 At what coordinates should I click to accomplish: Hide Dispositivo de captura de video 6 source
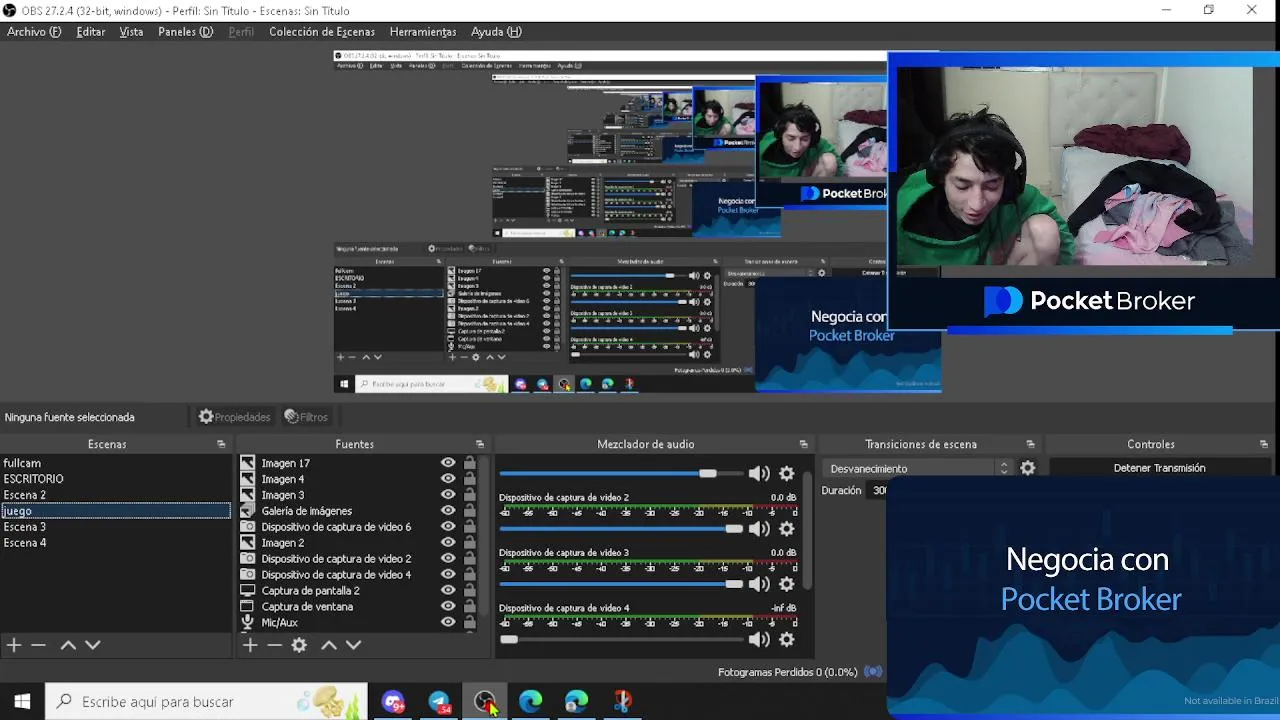[448, 527]
